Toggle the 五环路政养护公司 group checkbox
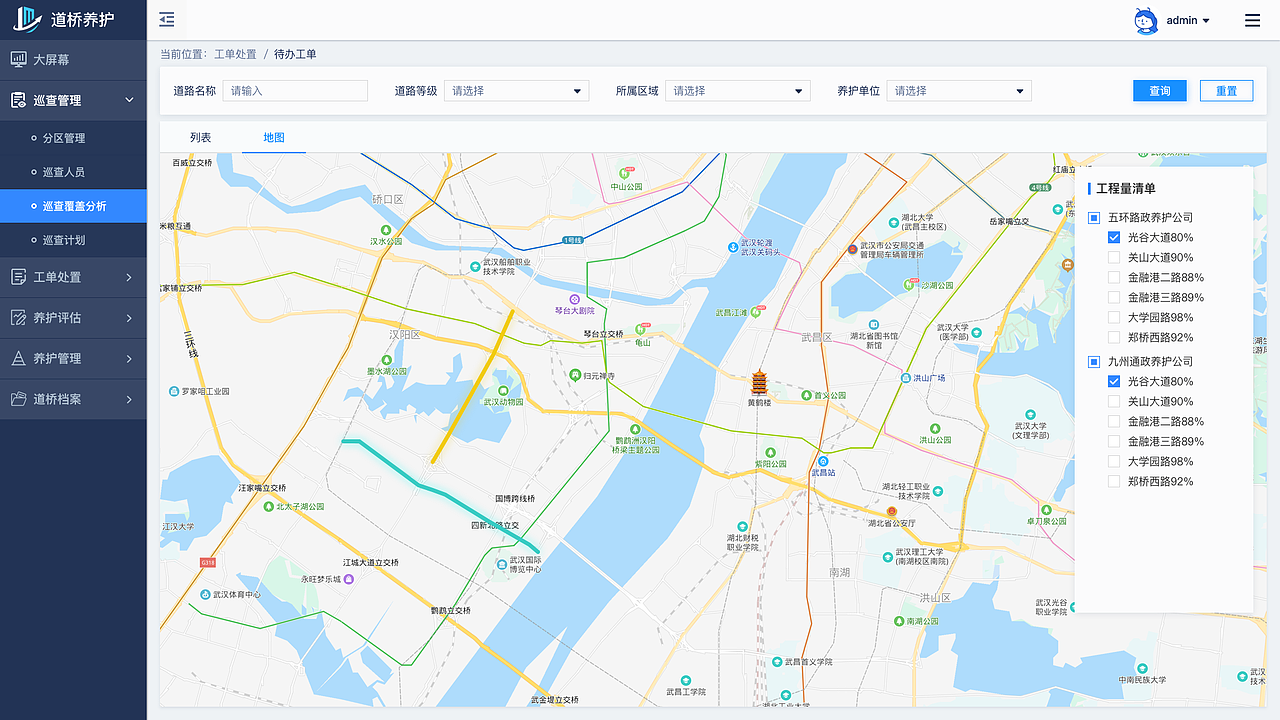This screenshot has width=1280, height=720. coord(1094,217)
